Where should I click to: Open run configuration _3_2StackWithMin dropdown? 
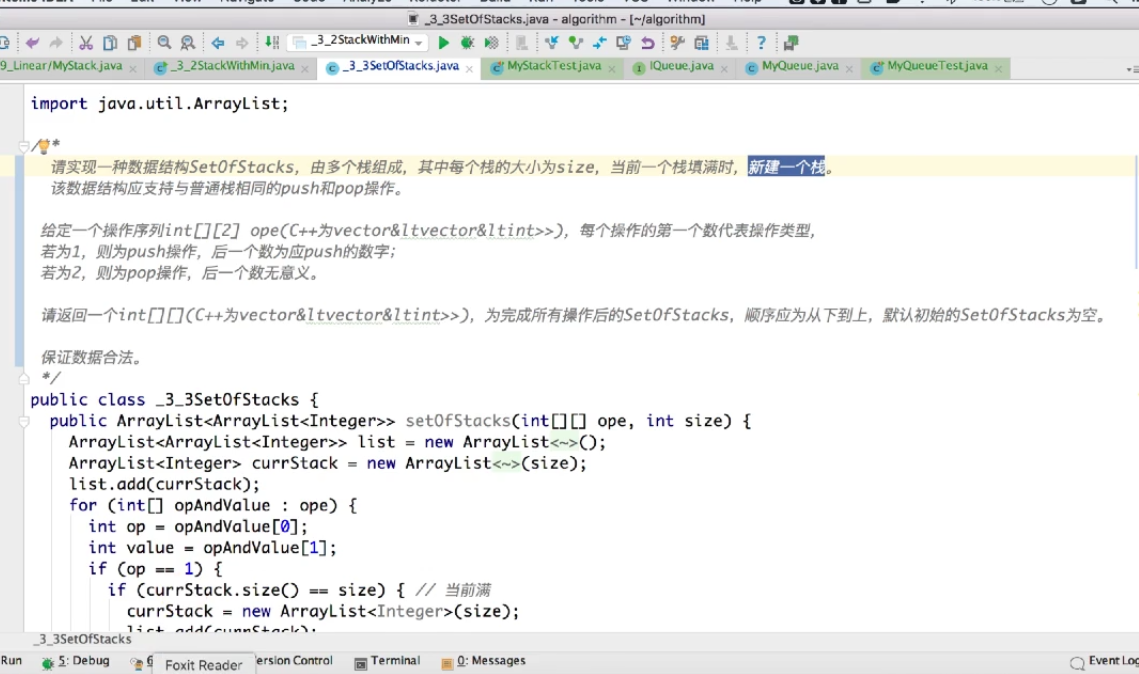point(359,41)
